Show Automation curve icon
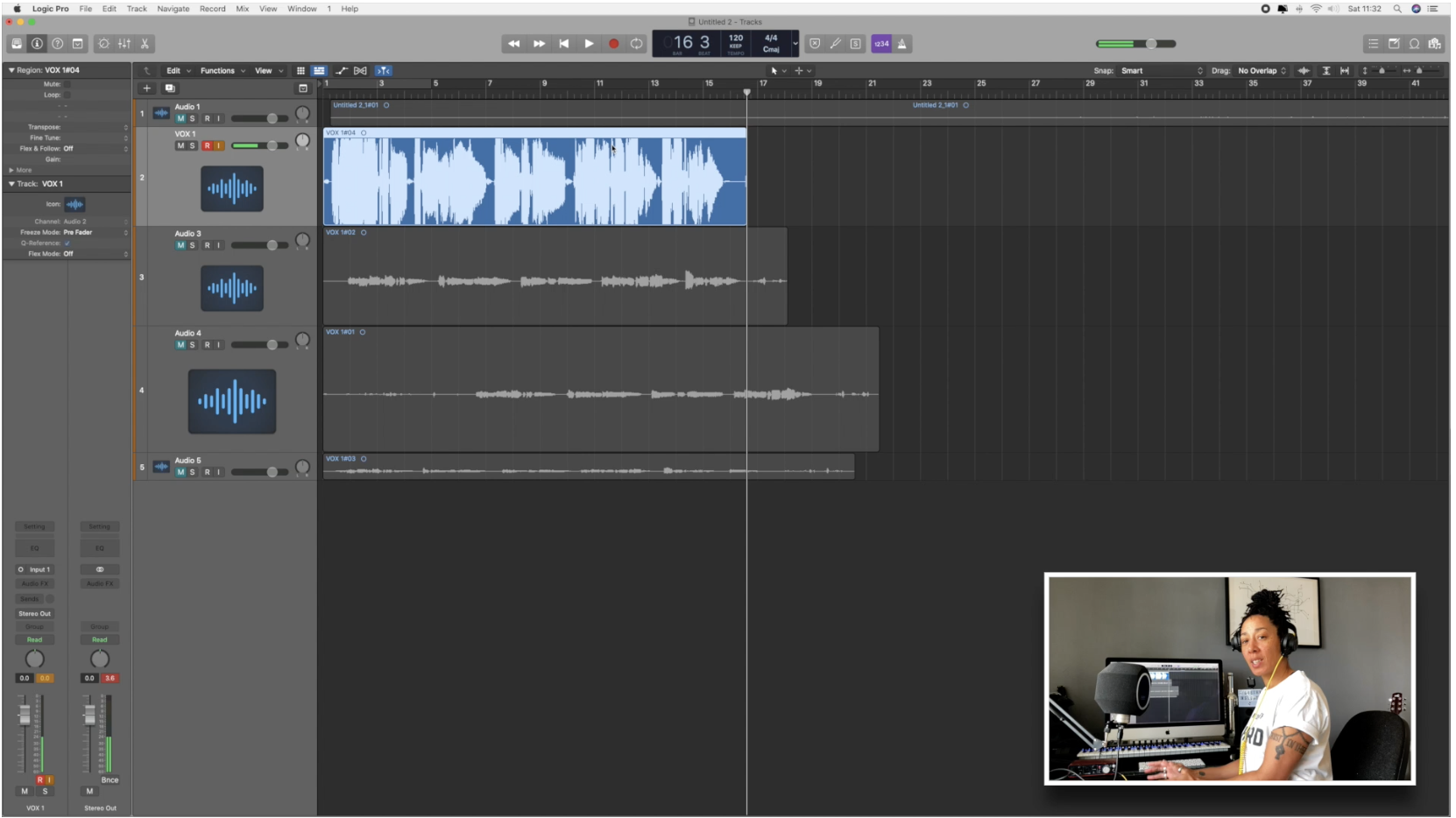 tap(342, 71)
